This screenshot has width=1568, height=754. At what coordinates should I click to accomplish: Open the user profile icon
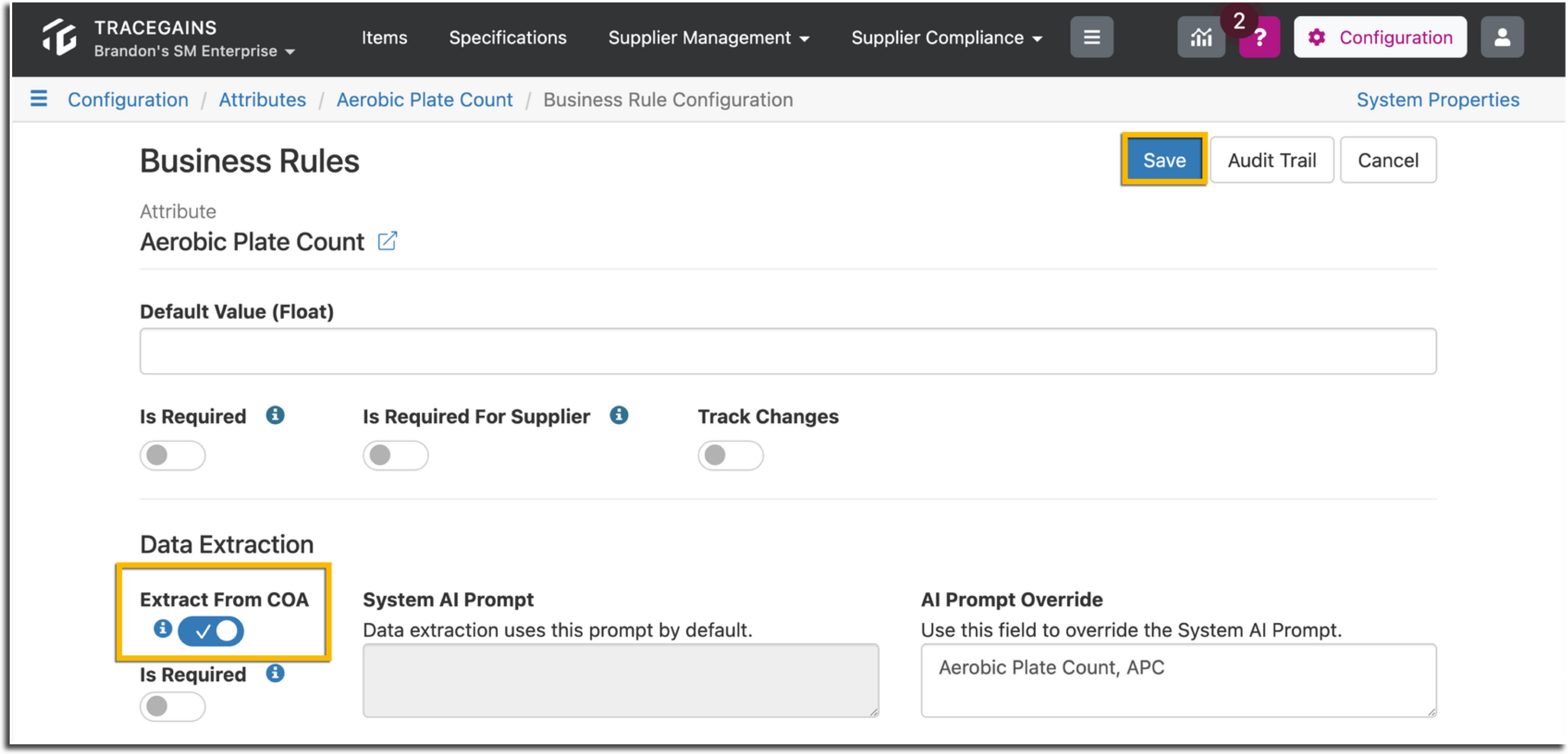pos(1502,38)
